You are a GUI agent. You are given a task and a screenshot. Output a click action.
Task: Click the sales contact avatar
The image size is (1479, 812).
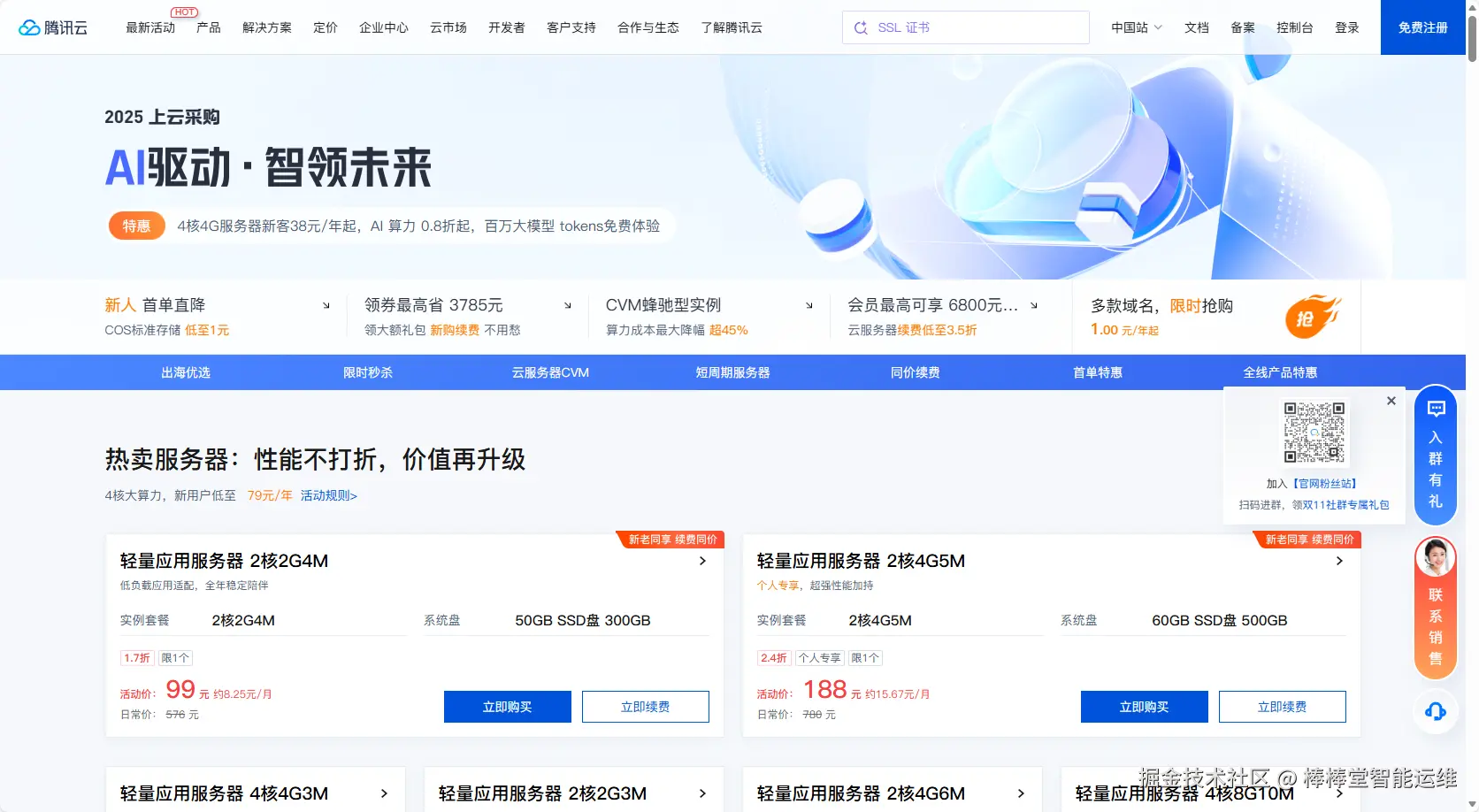tap(1436, 557)
